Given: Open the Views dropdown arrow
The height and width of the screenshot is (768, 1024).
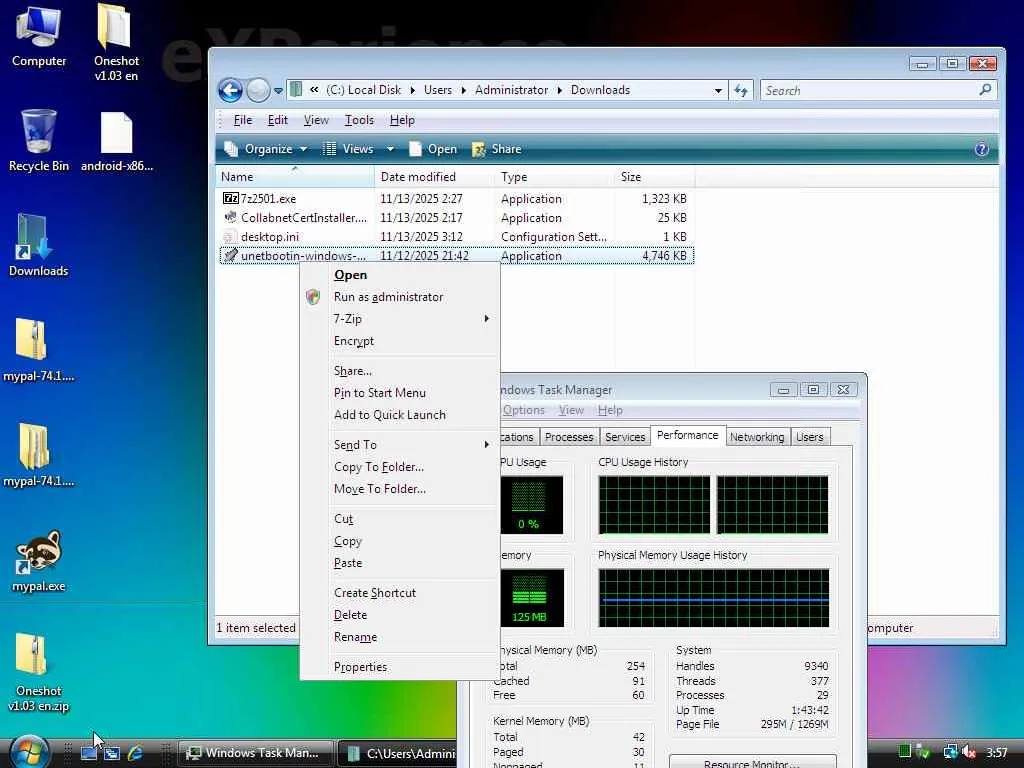Looking at the screenshot, I should point(390,149).
